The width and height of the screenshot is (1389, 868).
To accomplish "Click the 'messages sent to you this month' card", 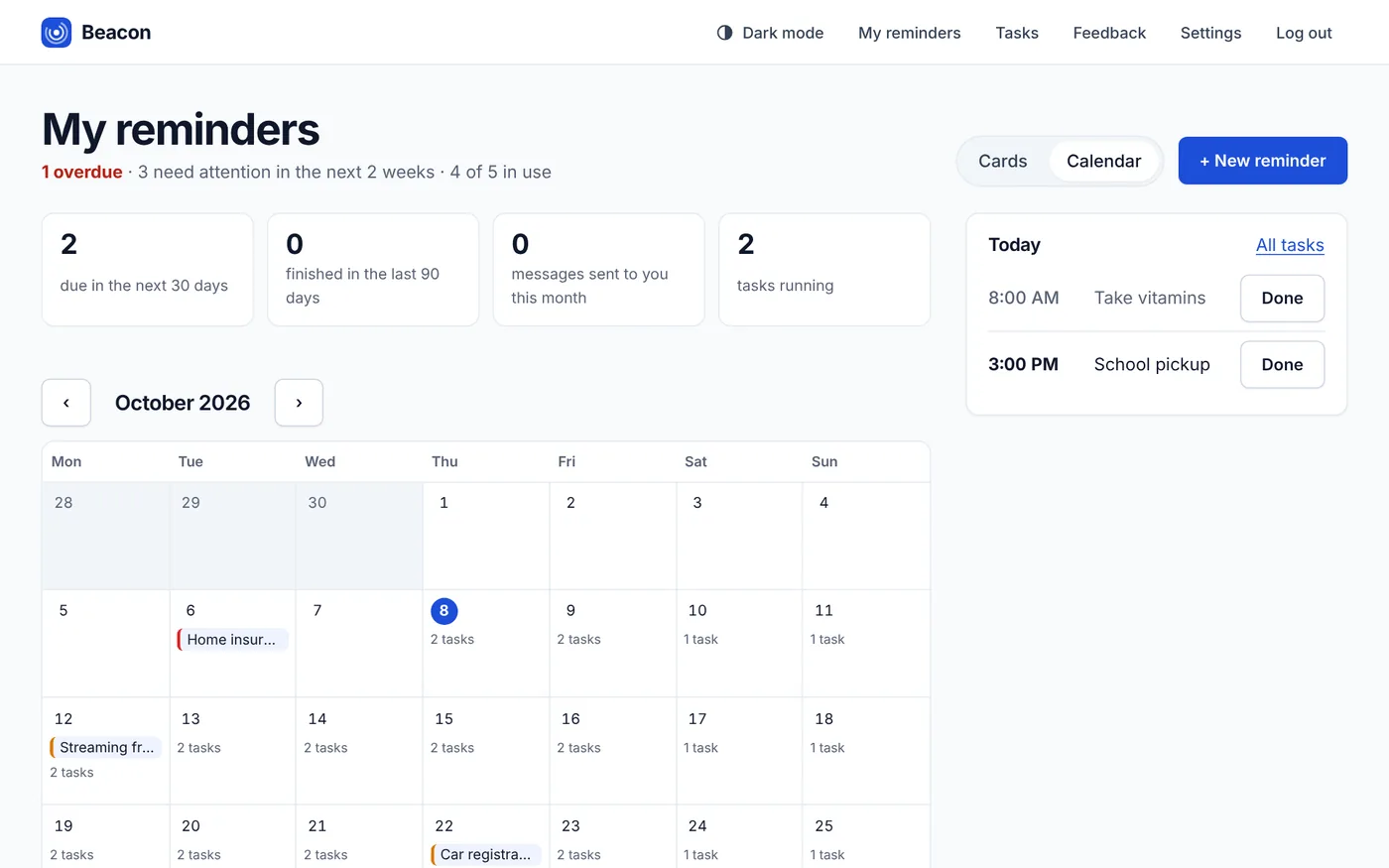I will tap(598, 270).
